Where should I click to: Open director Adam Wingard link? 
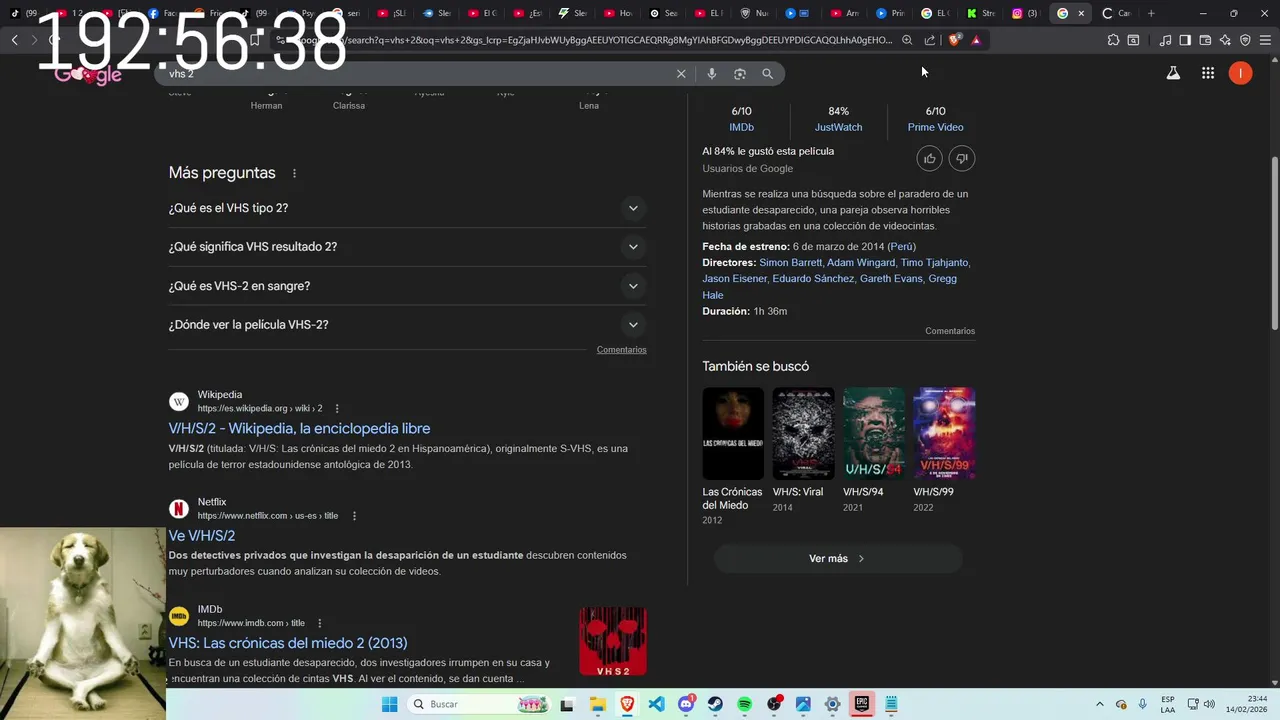(x=861, y=262)
